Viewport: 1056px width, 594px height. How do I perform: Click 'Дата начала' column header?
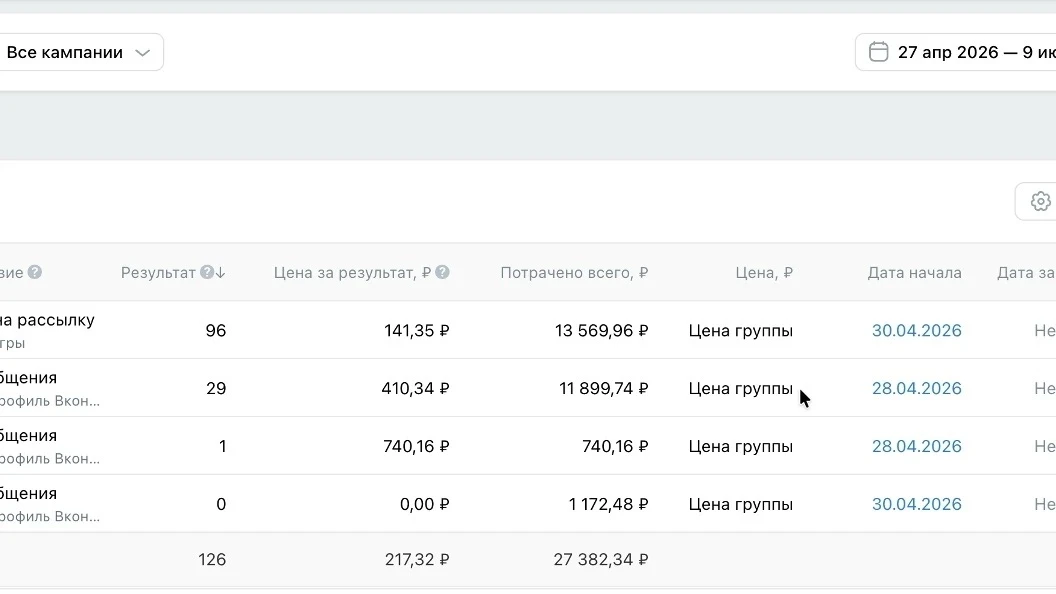(914, 273)
